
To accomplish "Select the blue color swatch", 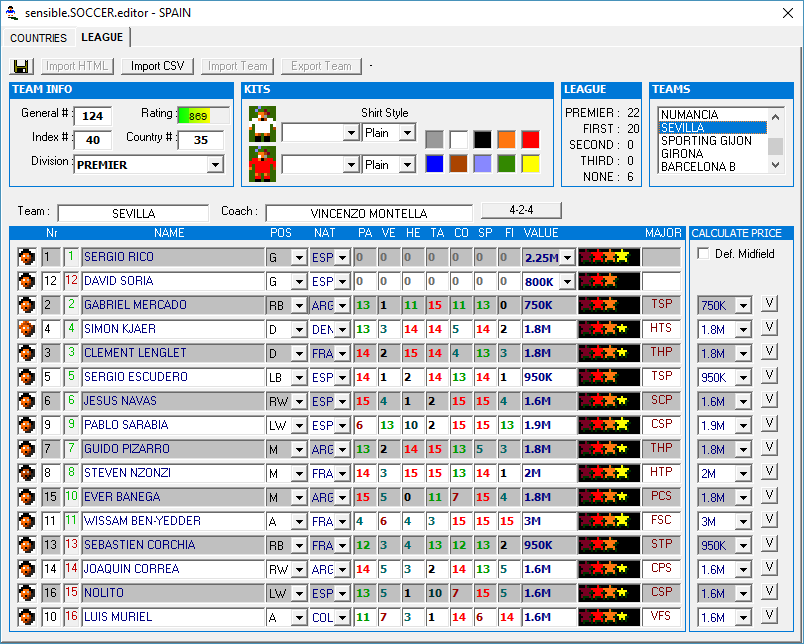I will point(434,163).
